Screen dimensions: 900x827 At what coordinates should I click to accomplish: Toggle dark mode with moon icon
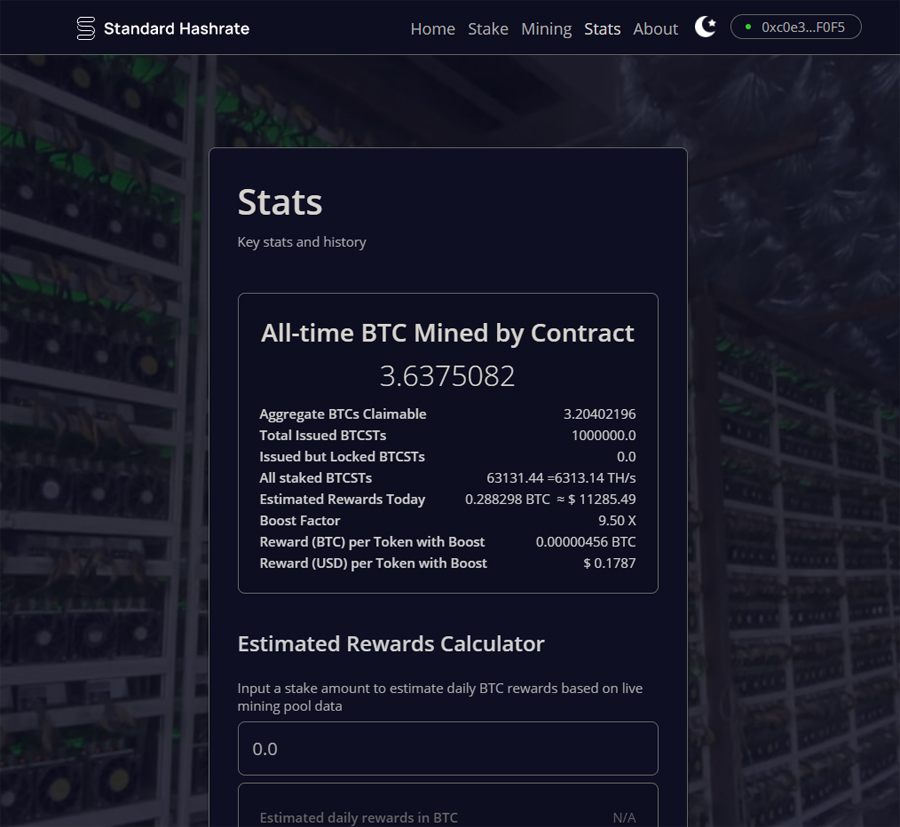(x=705, y=27)
